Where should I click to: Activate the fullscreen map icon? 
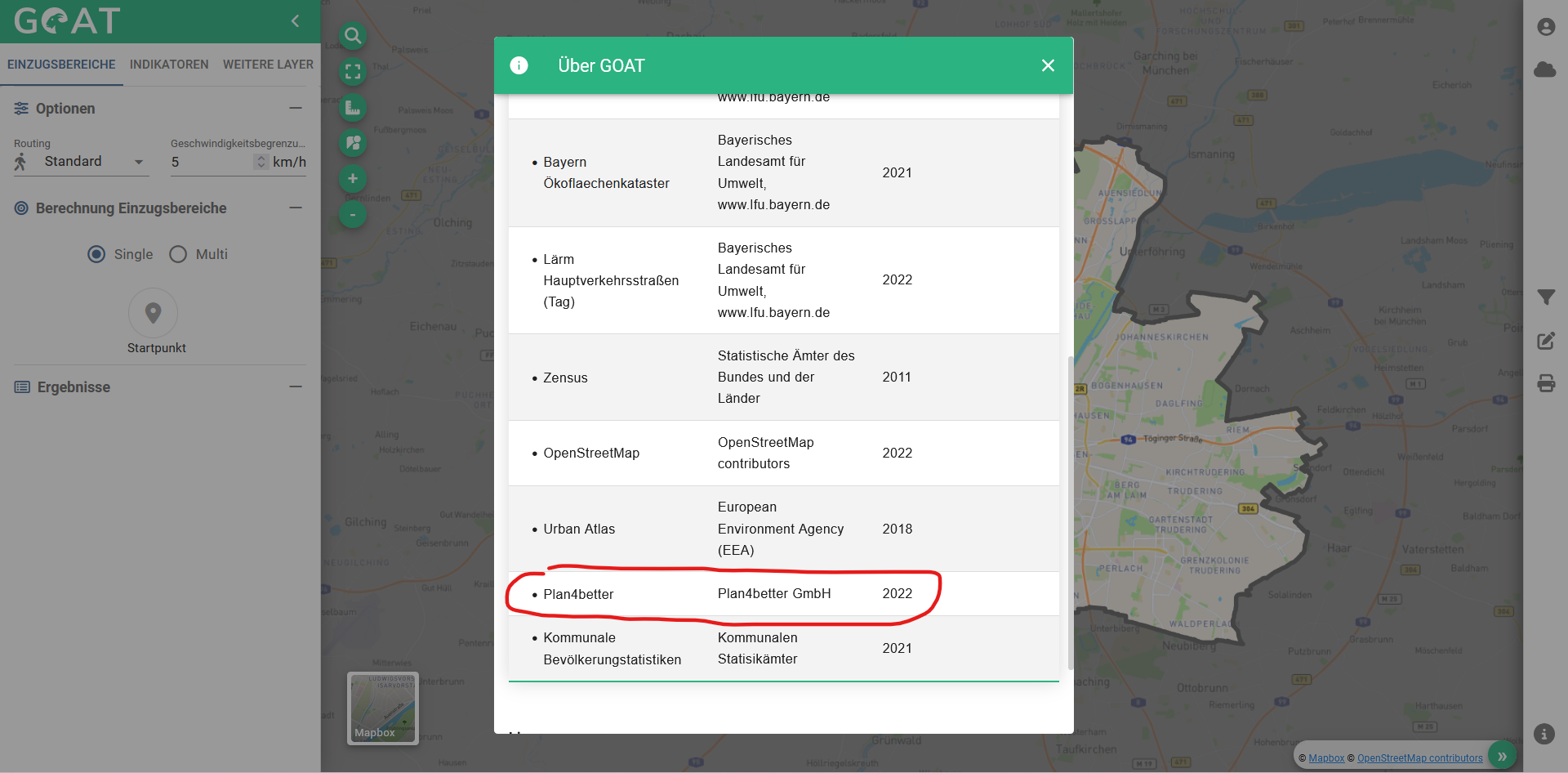point(352,71)
